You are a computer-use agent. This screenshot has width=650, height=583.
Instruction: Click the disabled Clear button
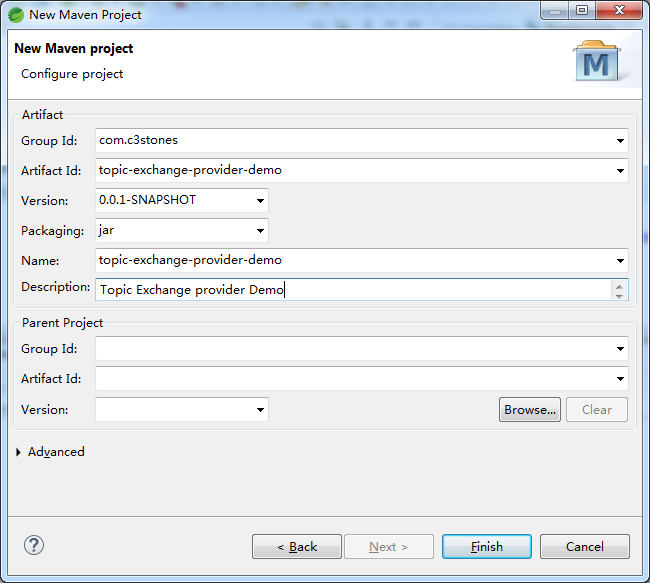point(597,410)
